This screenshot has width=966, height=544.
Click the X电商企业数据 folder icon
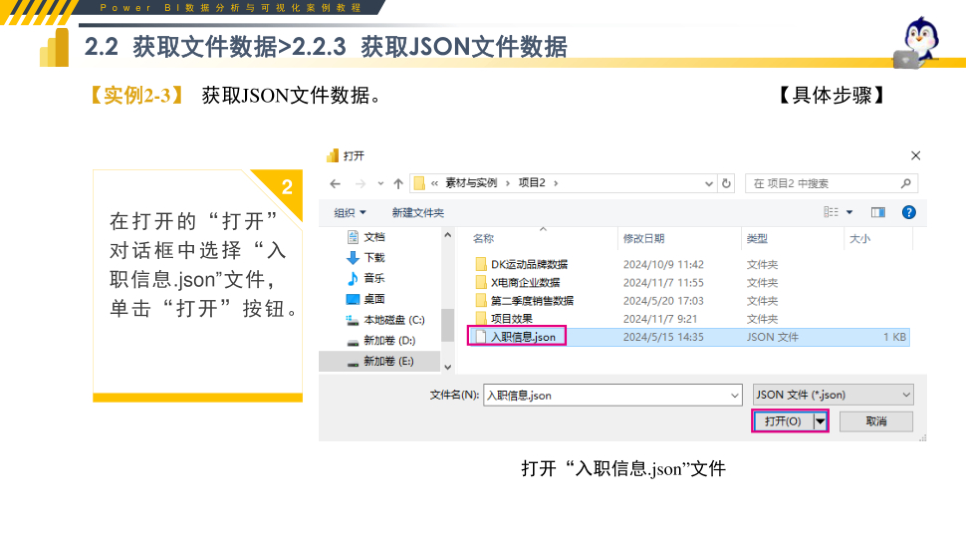tap(481, 283)
